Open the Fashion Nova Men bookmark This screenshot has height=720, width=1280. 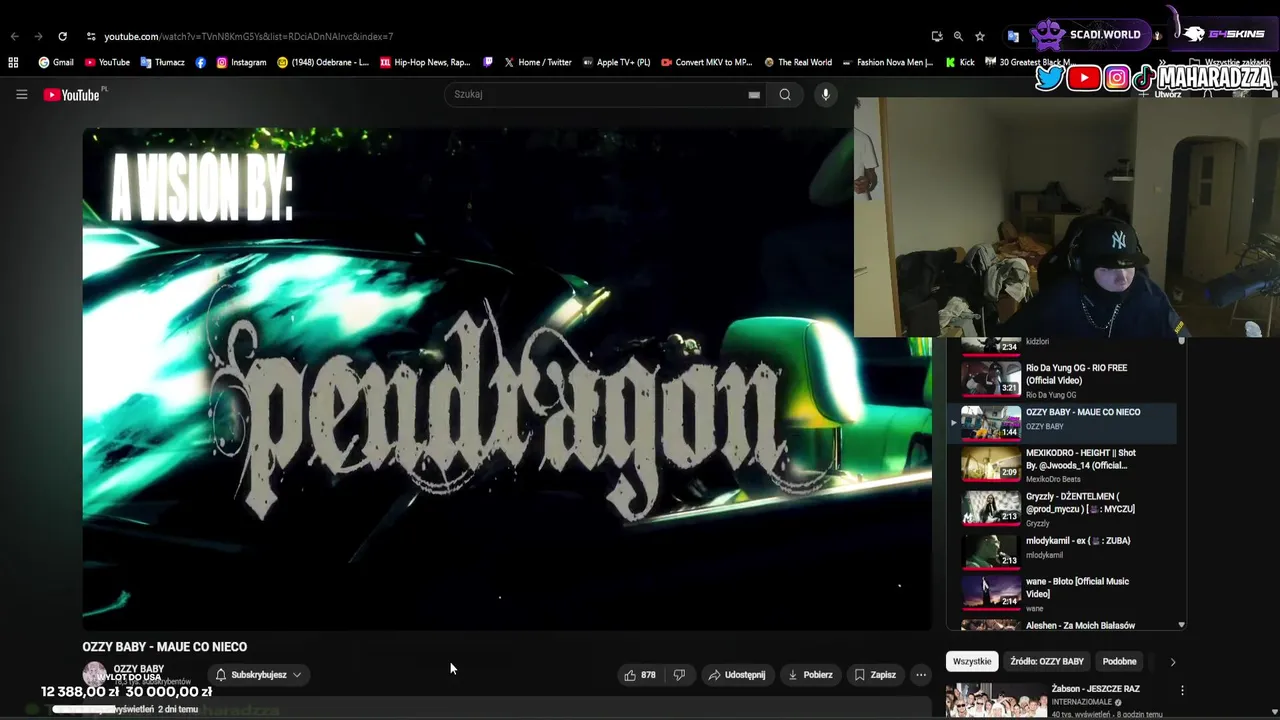(x=888, y=62)
